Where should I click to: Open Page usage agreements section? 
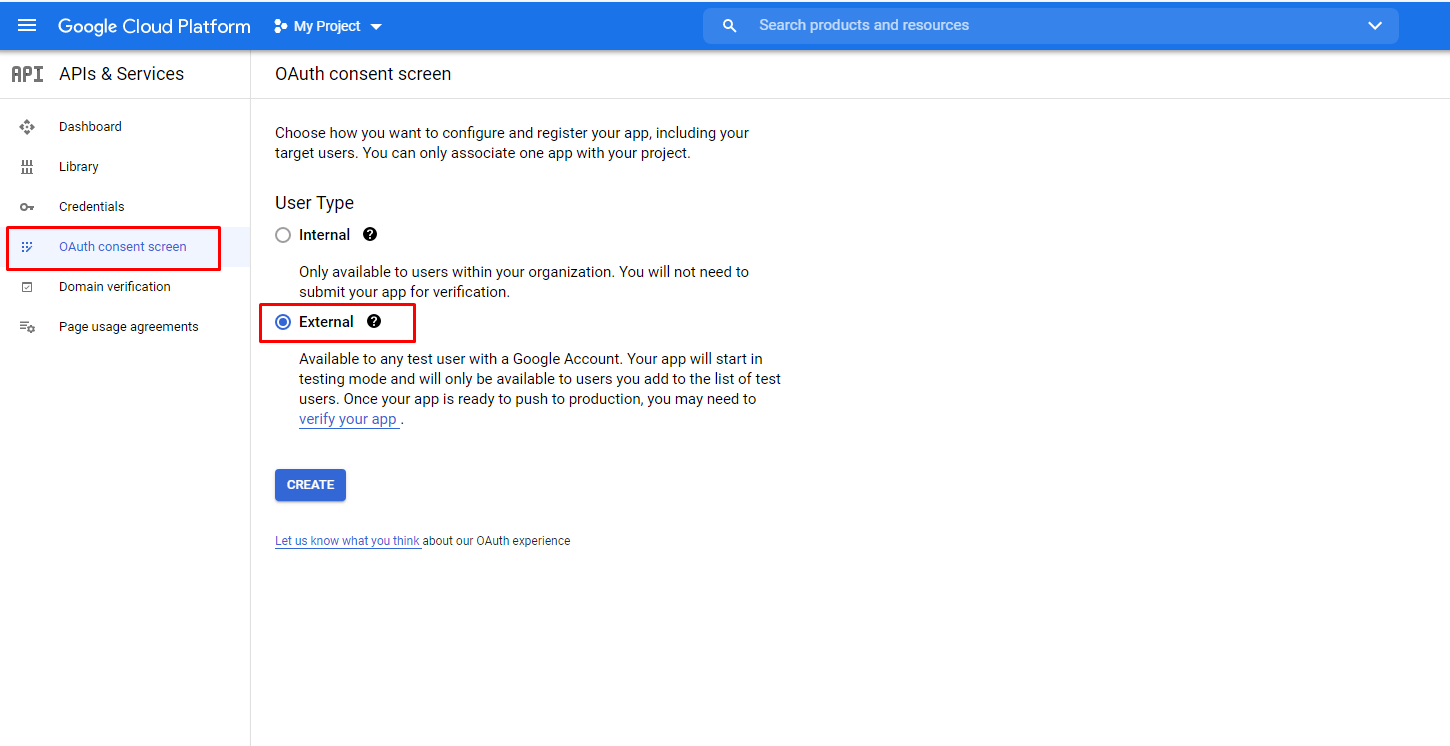click(x=128, y=327)
